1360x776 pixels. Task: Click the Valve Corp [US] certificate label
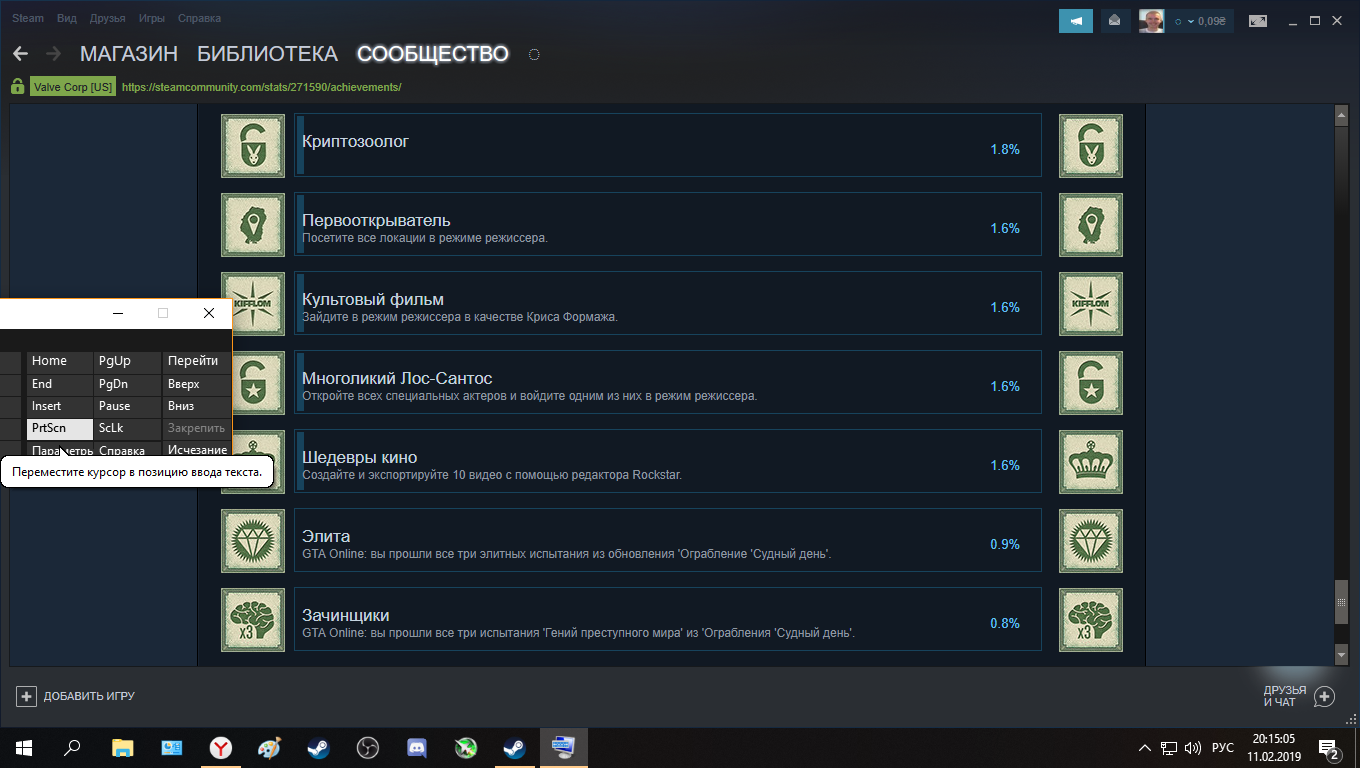pyautogui.click(x=73, y=87)
